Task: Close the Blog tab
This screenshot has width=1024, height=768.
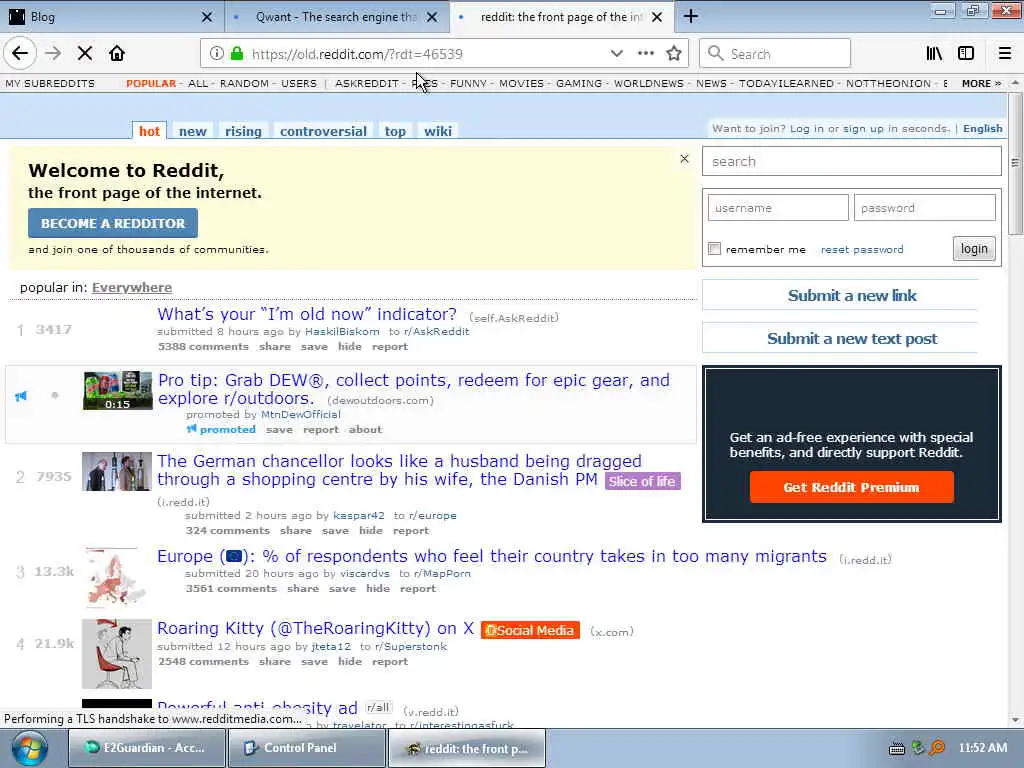Action: 206,17
